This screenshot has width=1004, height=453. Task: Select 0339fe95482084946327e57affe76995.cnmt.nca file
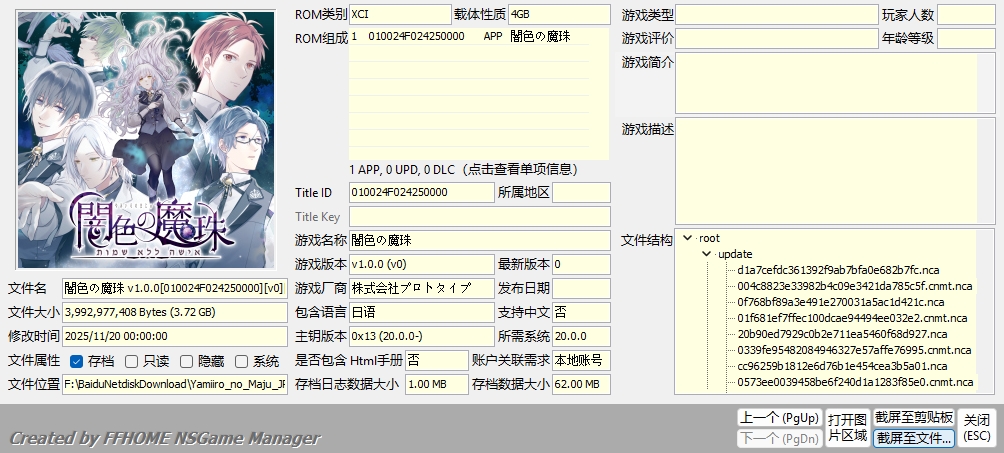(x=854, y=350)
